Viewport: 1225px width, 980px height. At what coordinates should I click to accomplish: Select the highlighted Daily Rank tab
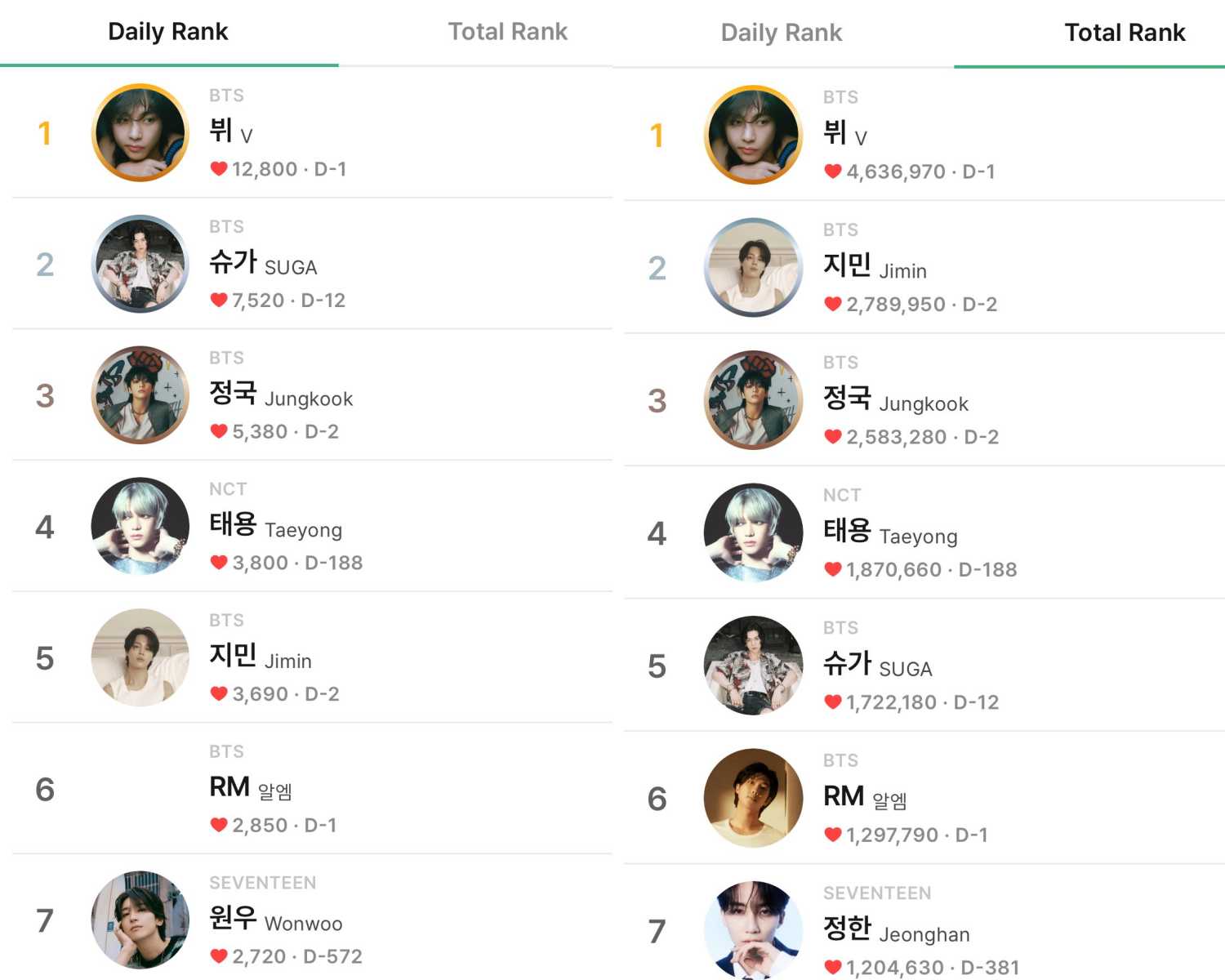coord(168,32)
